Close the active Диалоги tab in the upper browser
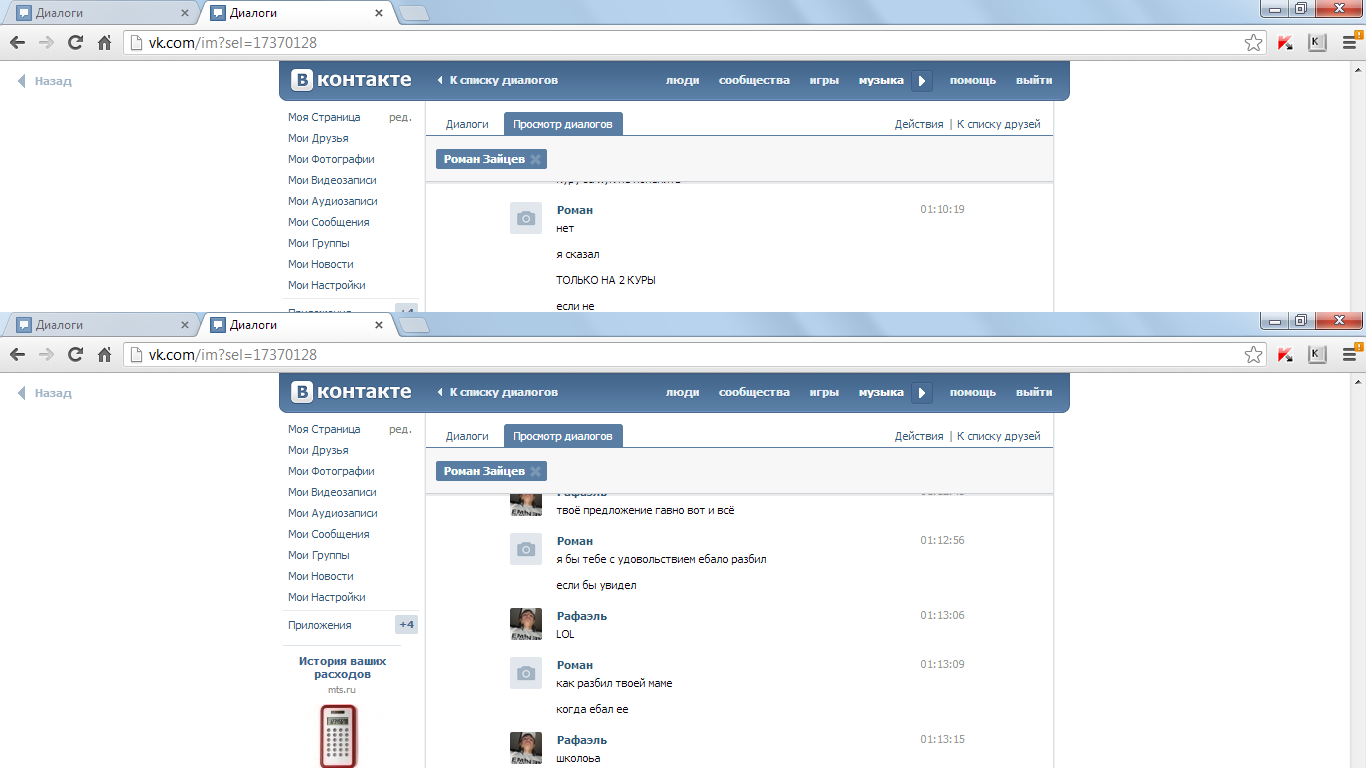Image resolution: width=1366 pixels, height=768 pixels. pos(379,14)
